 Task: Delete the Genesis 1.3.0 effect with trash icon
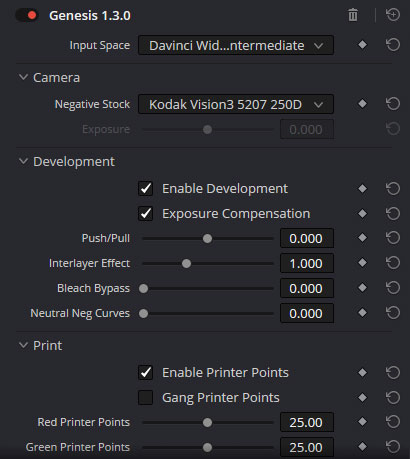tap(353, 15)
